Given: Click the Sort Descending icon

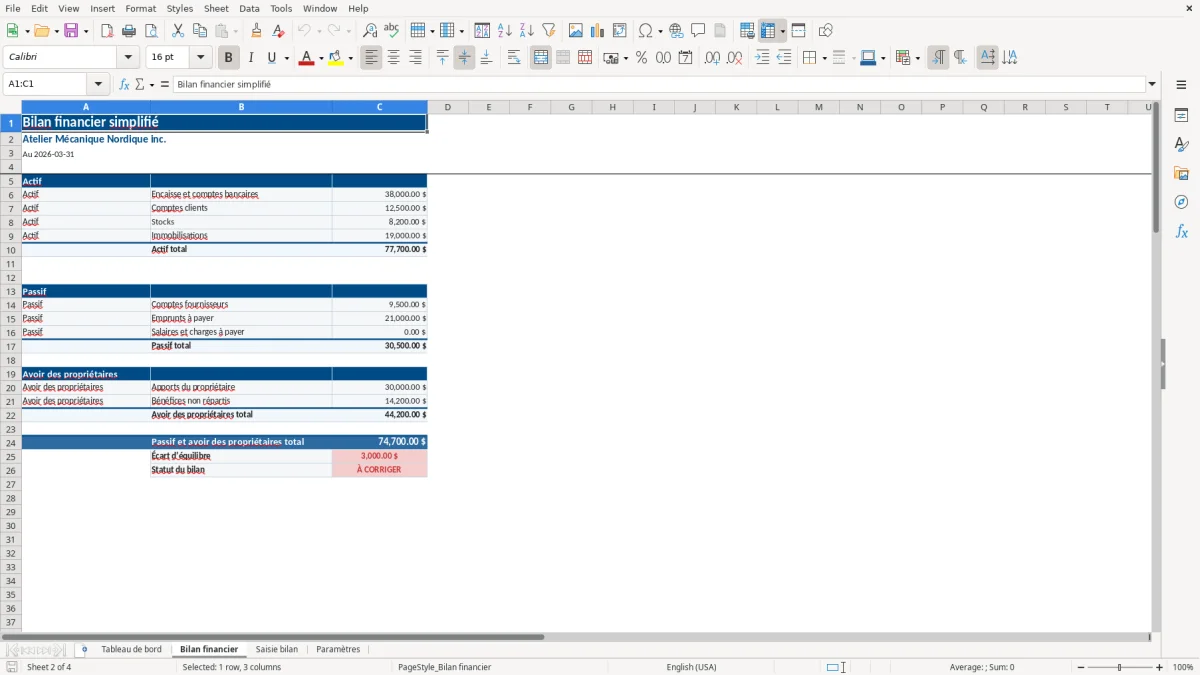Looking at the screenshot, I should tap(527, 31).
